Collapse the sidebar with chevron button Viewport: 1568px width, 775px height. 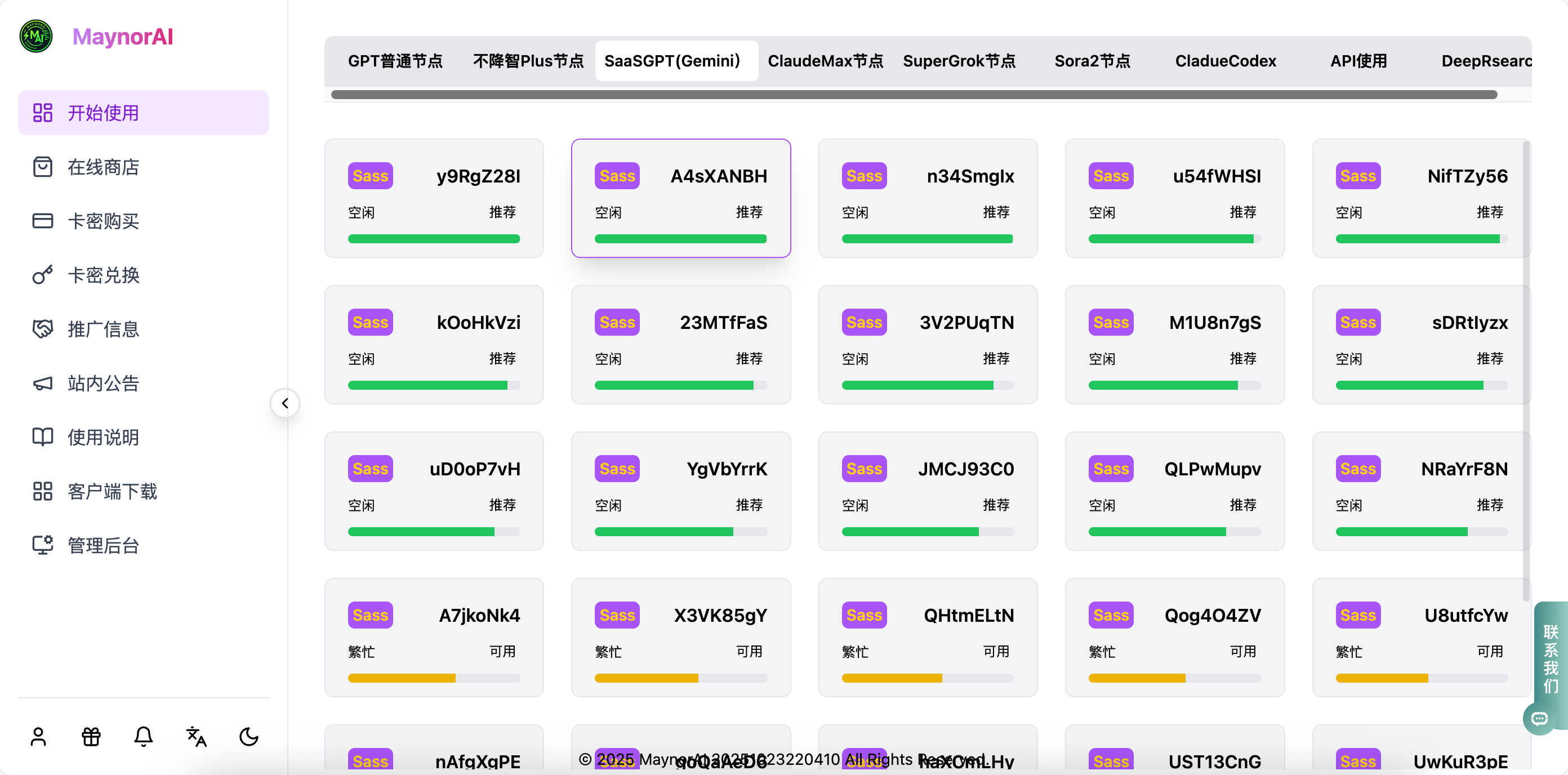pos(285,403)
